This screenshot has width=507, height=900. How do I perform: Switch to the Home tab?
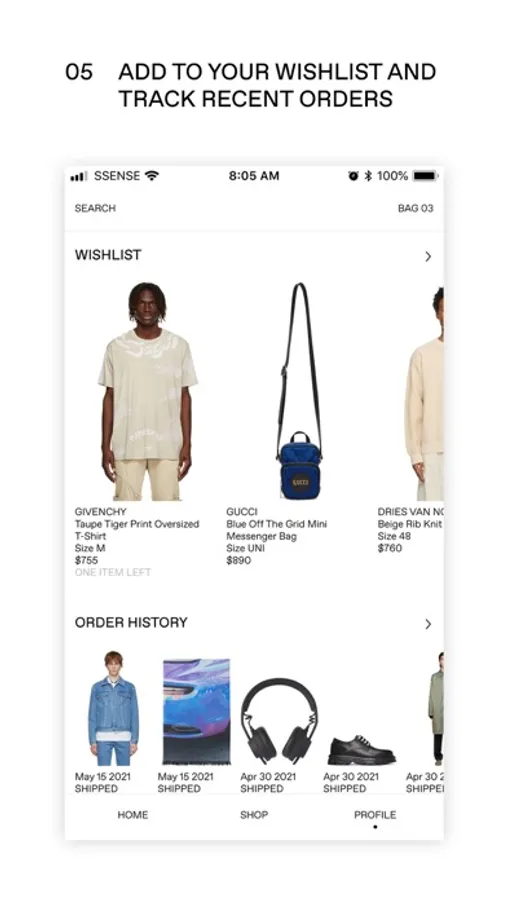(x=133, y=814)
